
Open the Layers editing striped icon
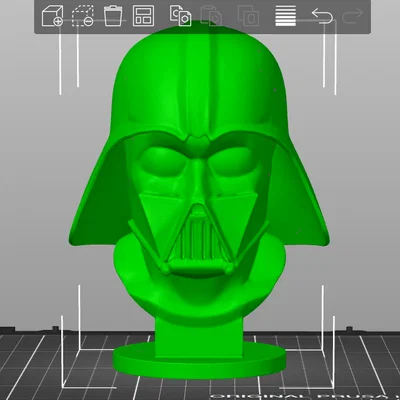click(x=286, y=16)
